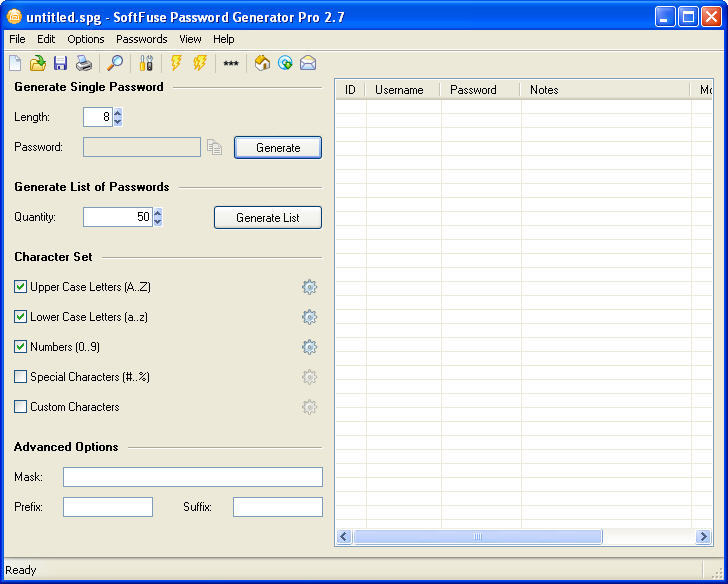Image resolution: width=728 pixels, height=584 pixels.
Task: Click the Prefix input field
Action: click(108, 507)
